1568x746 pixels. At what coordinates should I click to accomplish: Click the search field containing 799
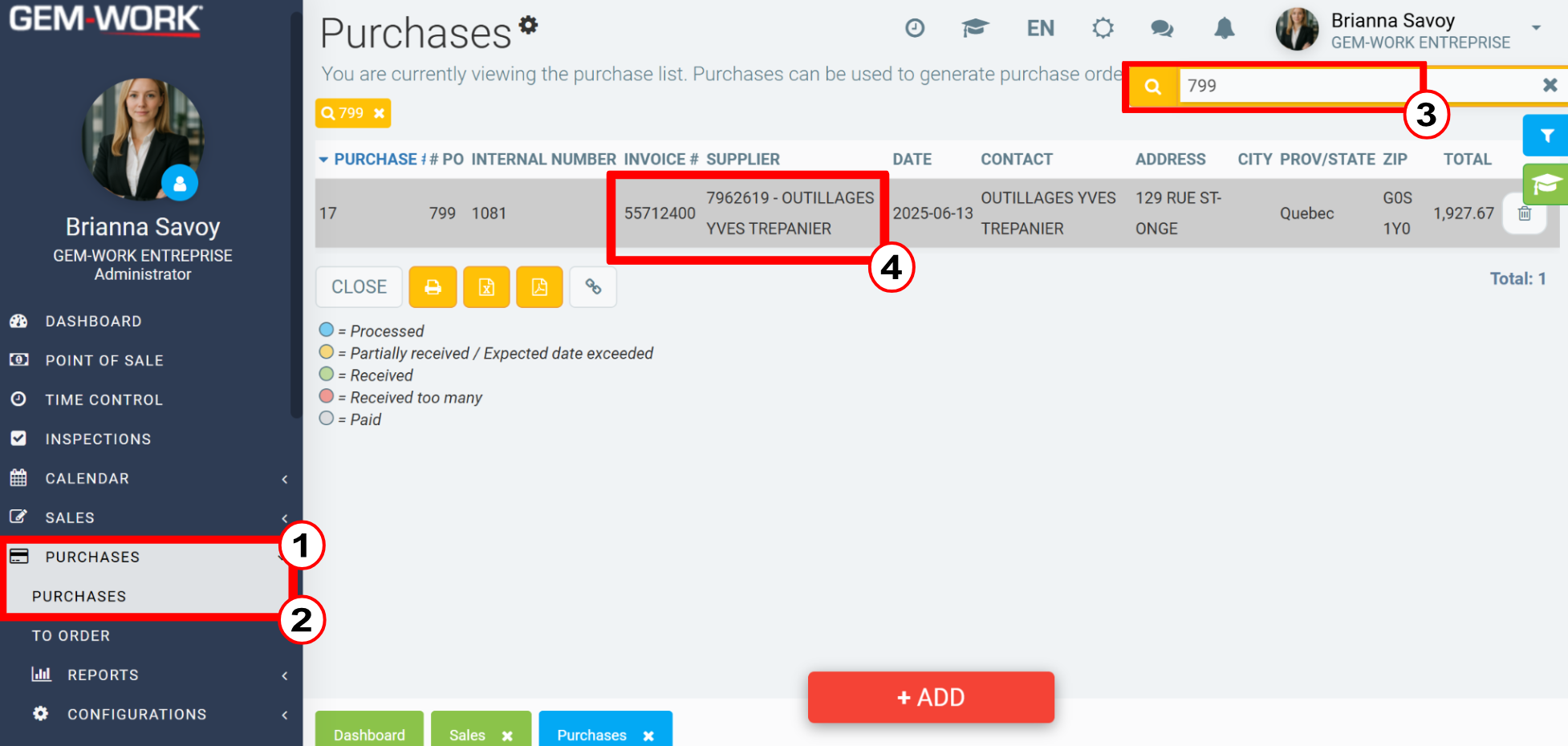(1356, 86)
